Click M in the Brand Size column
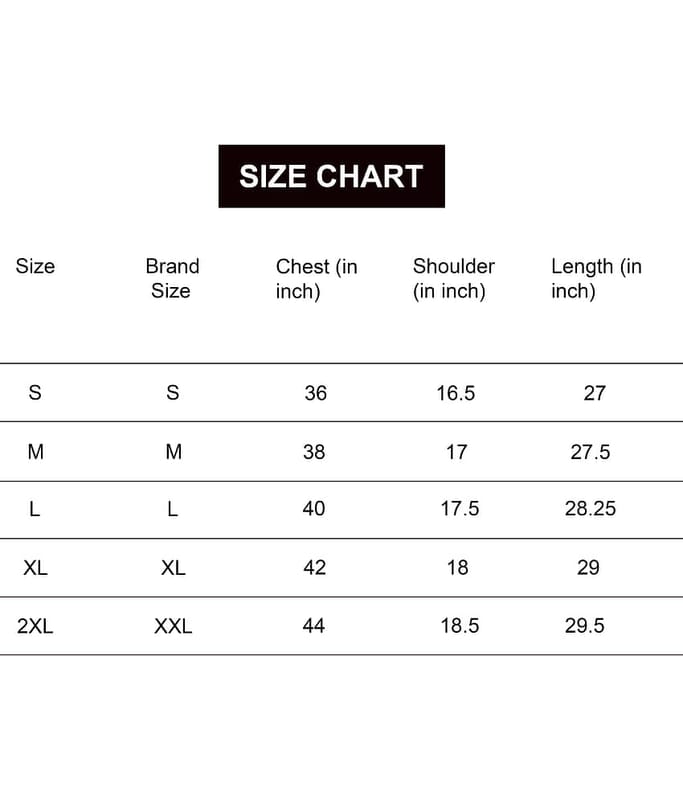Image resolution: width=683 pixels, height=800 pixels. point(173,452)
